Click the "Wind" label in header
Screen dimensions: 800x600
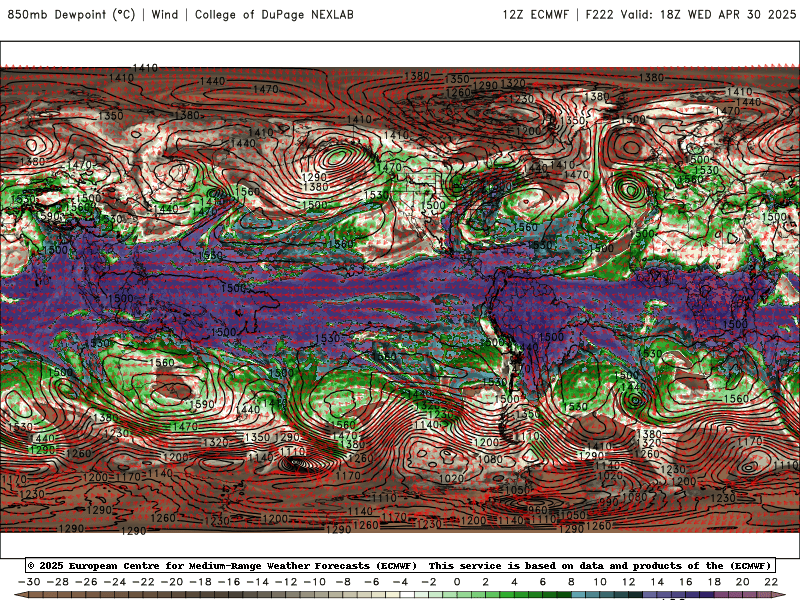(165, 14)
